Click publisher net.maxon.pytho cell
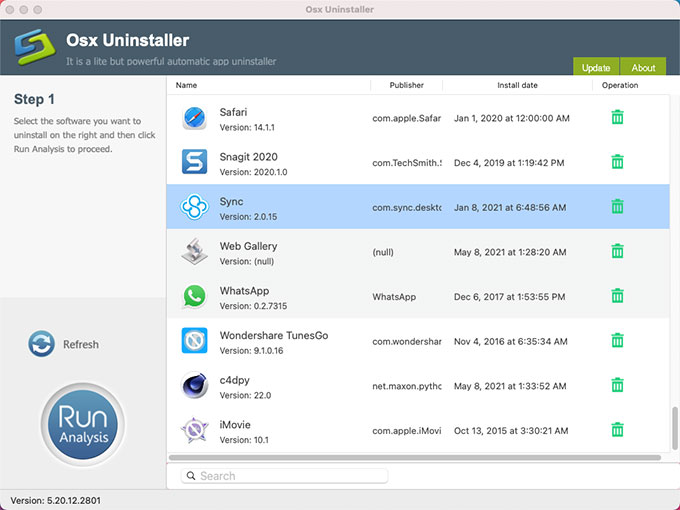This screenshot has width=680, height=510. pyautogui.click(x=407, y=386)
